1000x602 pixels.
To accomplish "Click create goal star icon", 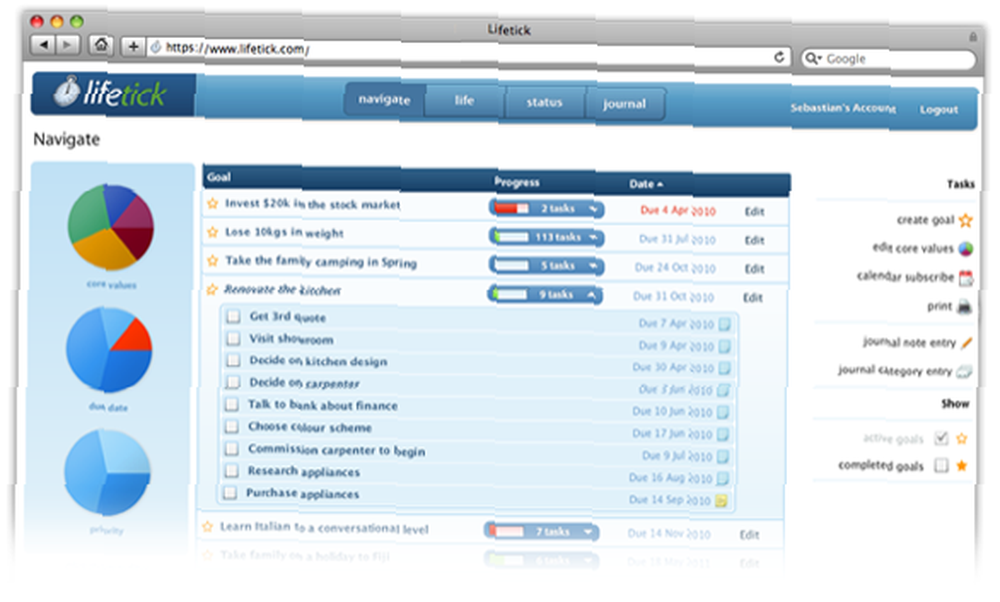I will tap(966, 221).
